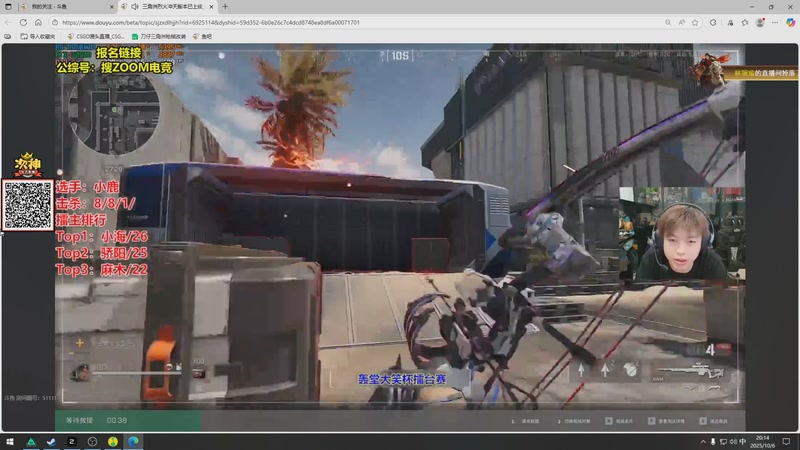Refresh the douyu page
Viewport: 800px width, 450px height.
23,22
